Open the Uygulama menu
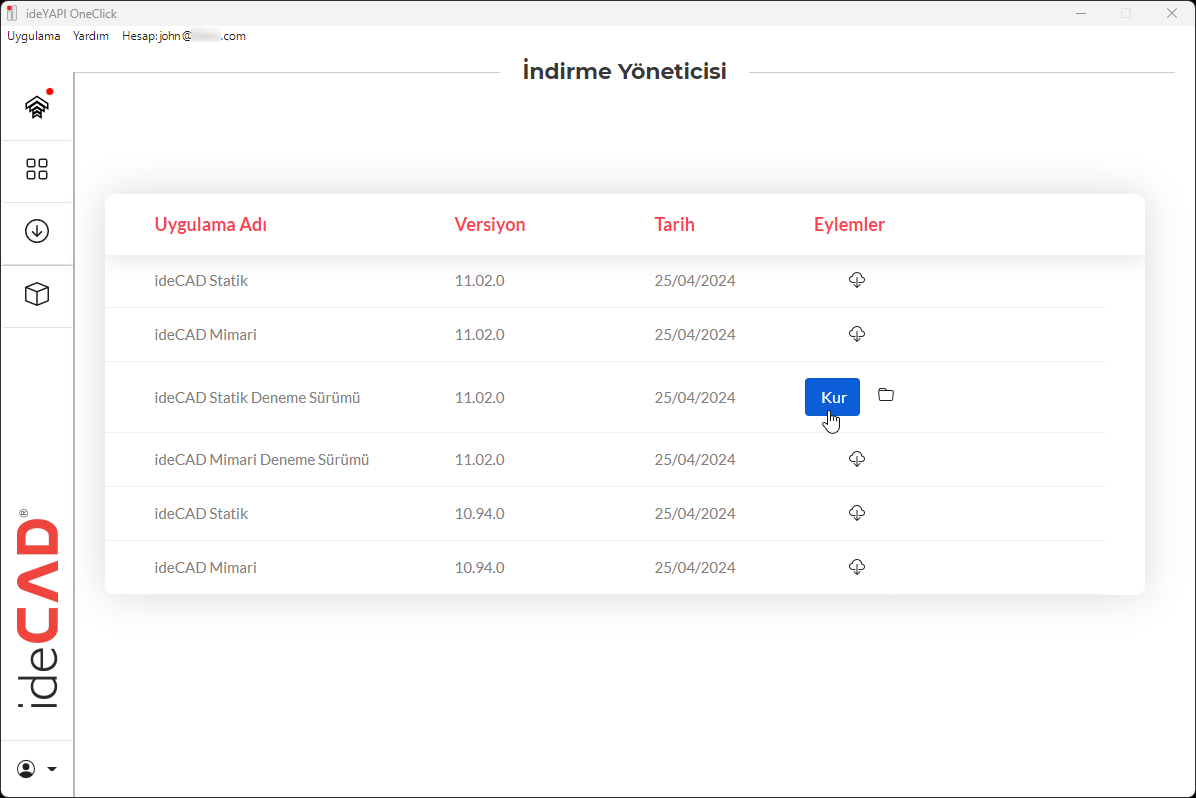 click(34, 36)
